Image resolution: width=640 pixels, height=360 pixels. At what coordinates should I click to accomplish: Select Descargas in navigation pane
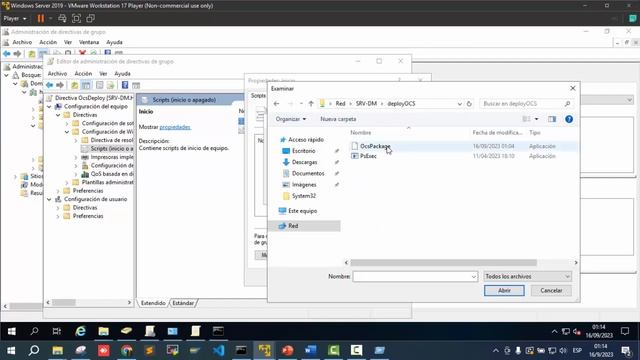(x=304, y=162)
